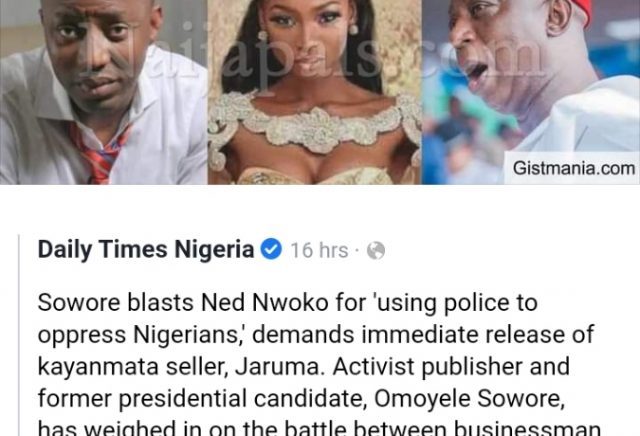This screenshot has height=436, width=640.
Task: Select the name "Omoyele Sowore" in post text
Action: point(469,398)
